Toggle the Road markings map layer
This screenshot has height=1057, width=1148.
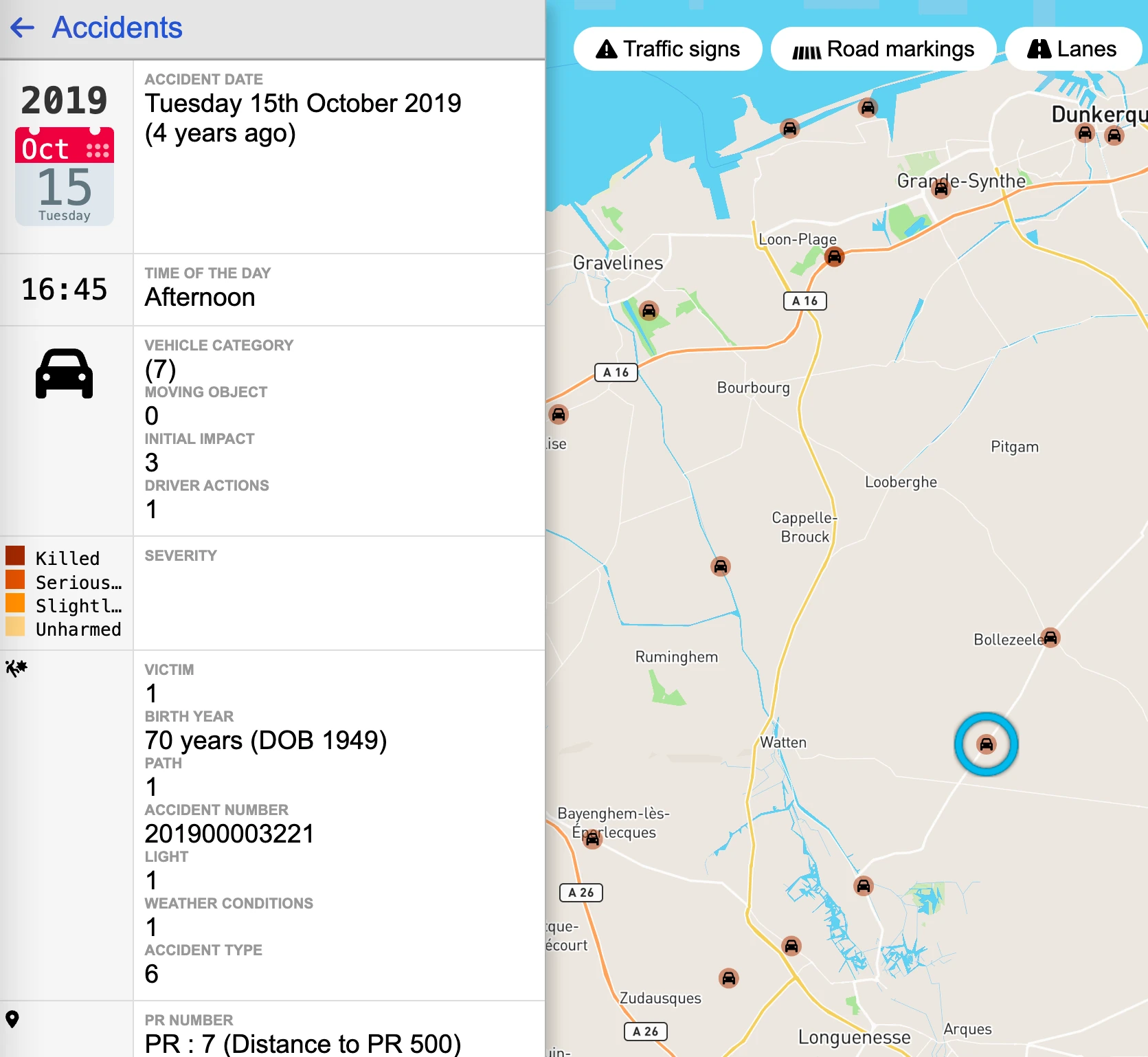click(883, 49)
